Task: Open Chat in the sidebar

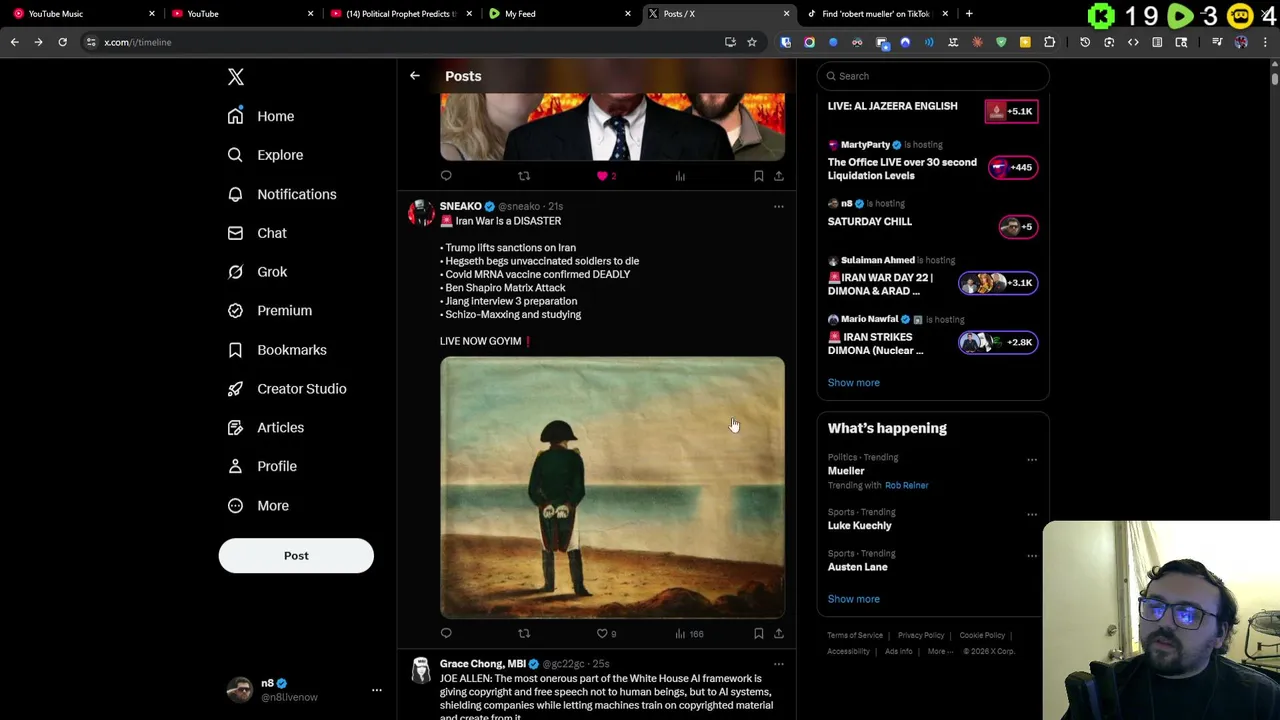Action: coord(257,233)
